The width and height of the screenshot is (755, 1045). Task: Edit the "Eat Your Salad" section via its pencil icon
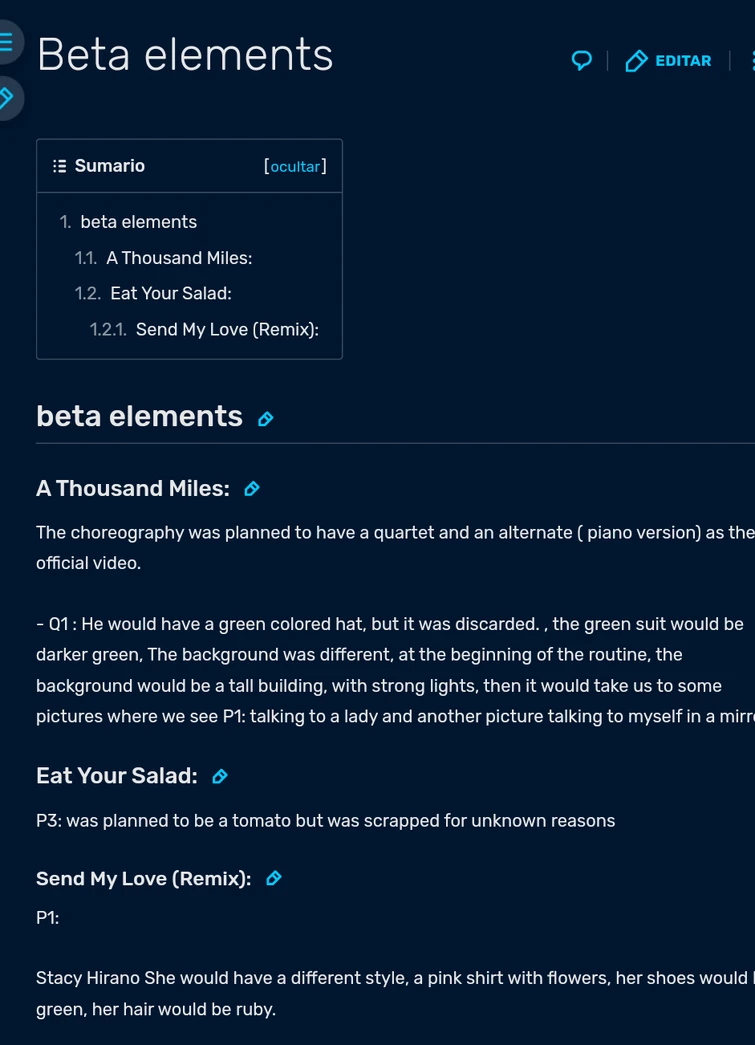(218, 776)
